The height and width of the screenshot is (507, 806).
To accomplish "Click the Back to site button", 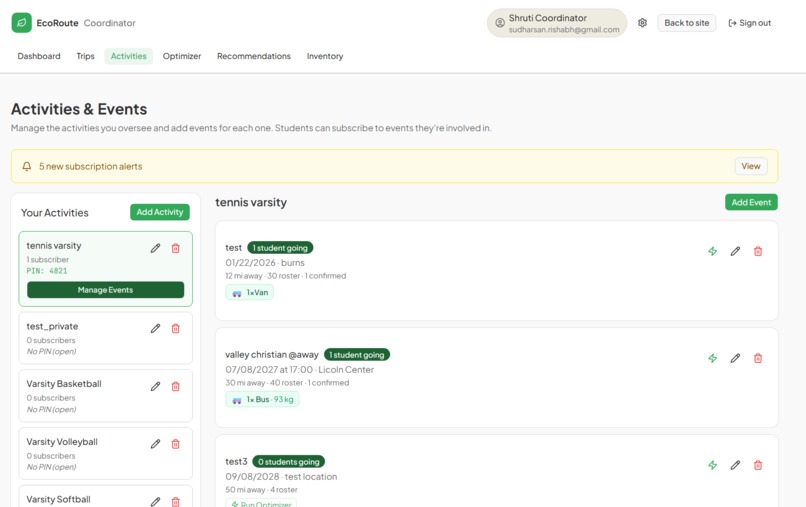I will 687,23.
